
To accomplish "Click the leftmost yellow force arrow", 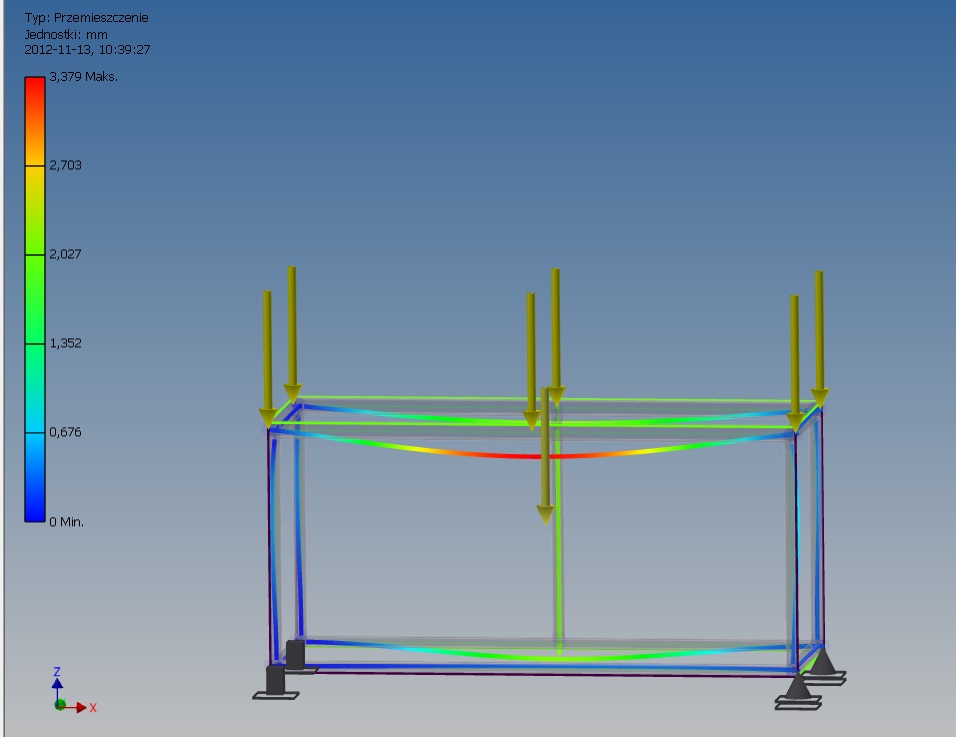I will pyautogui.click(x=267, y=350).
